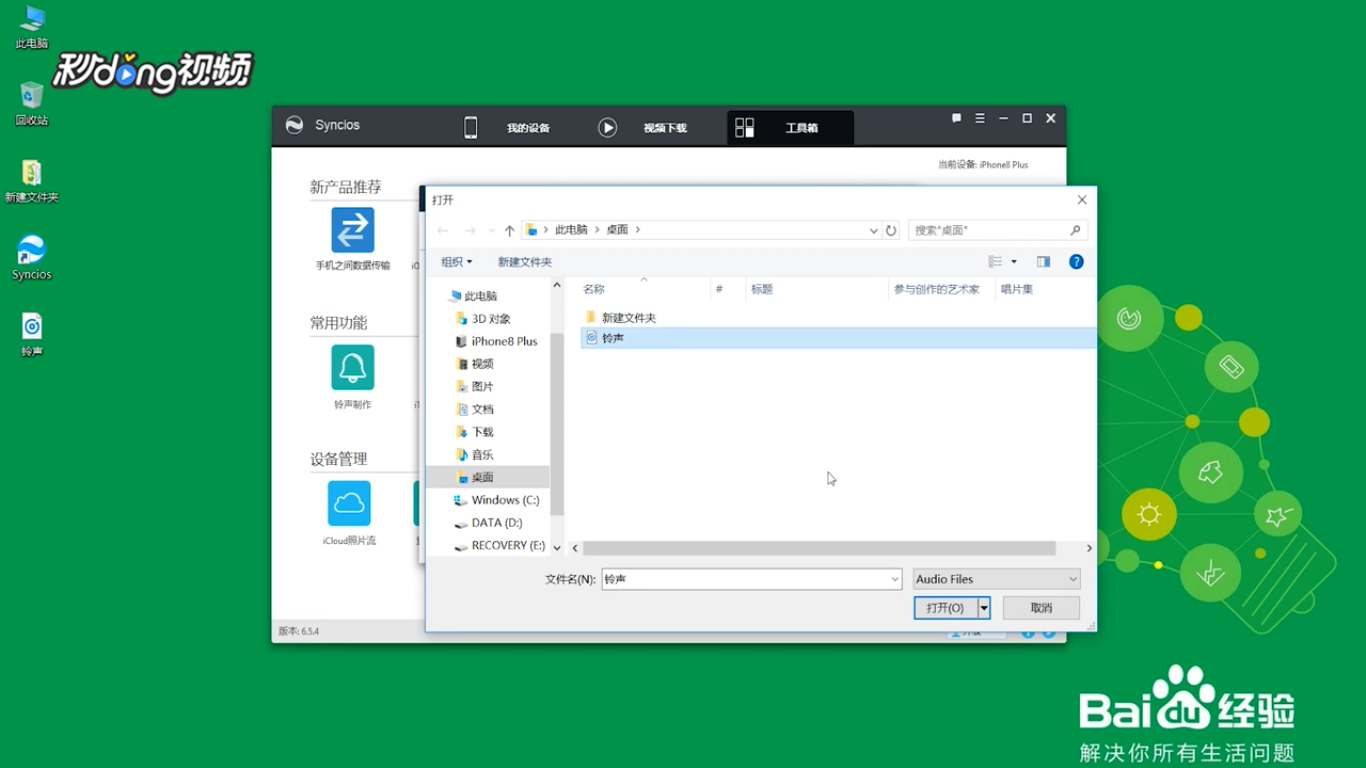Viewport: 1366px width, 768px height.
Task: Switch to 我的设备 tab in Syncios
Action: click(508, 128)
